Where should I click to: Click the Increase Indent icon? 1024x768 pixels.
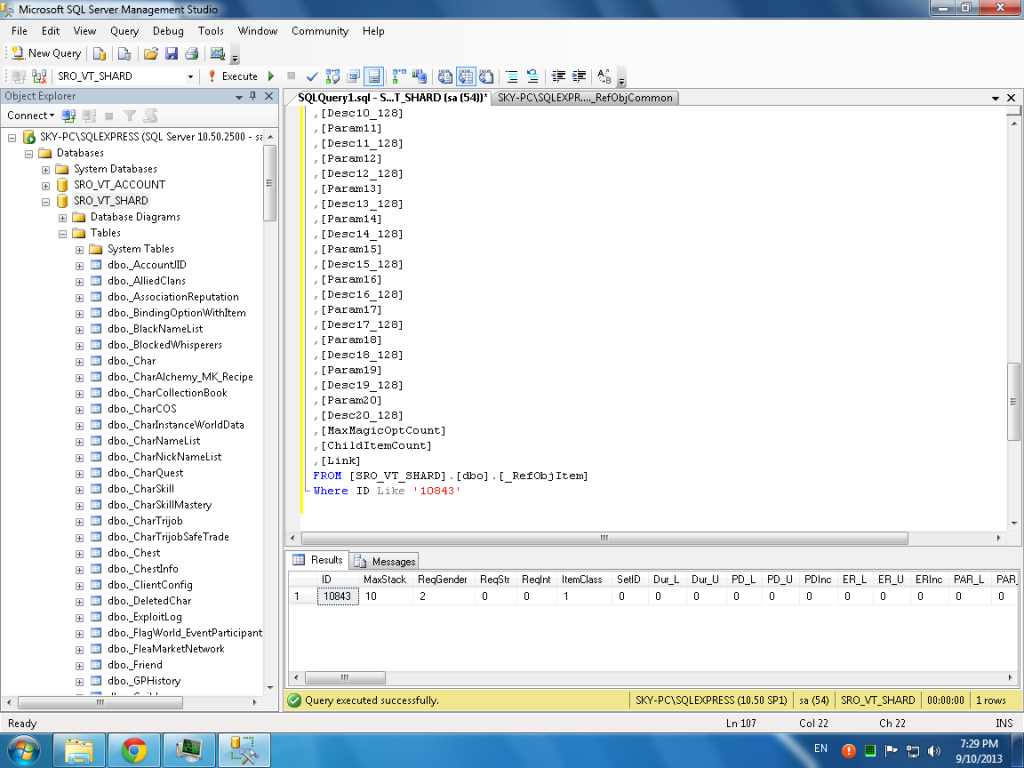coord(579,76)
